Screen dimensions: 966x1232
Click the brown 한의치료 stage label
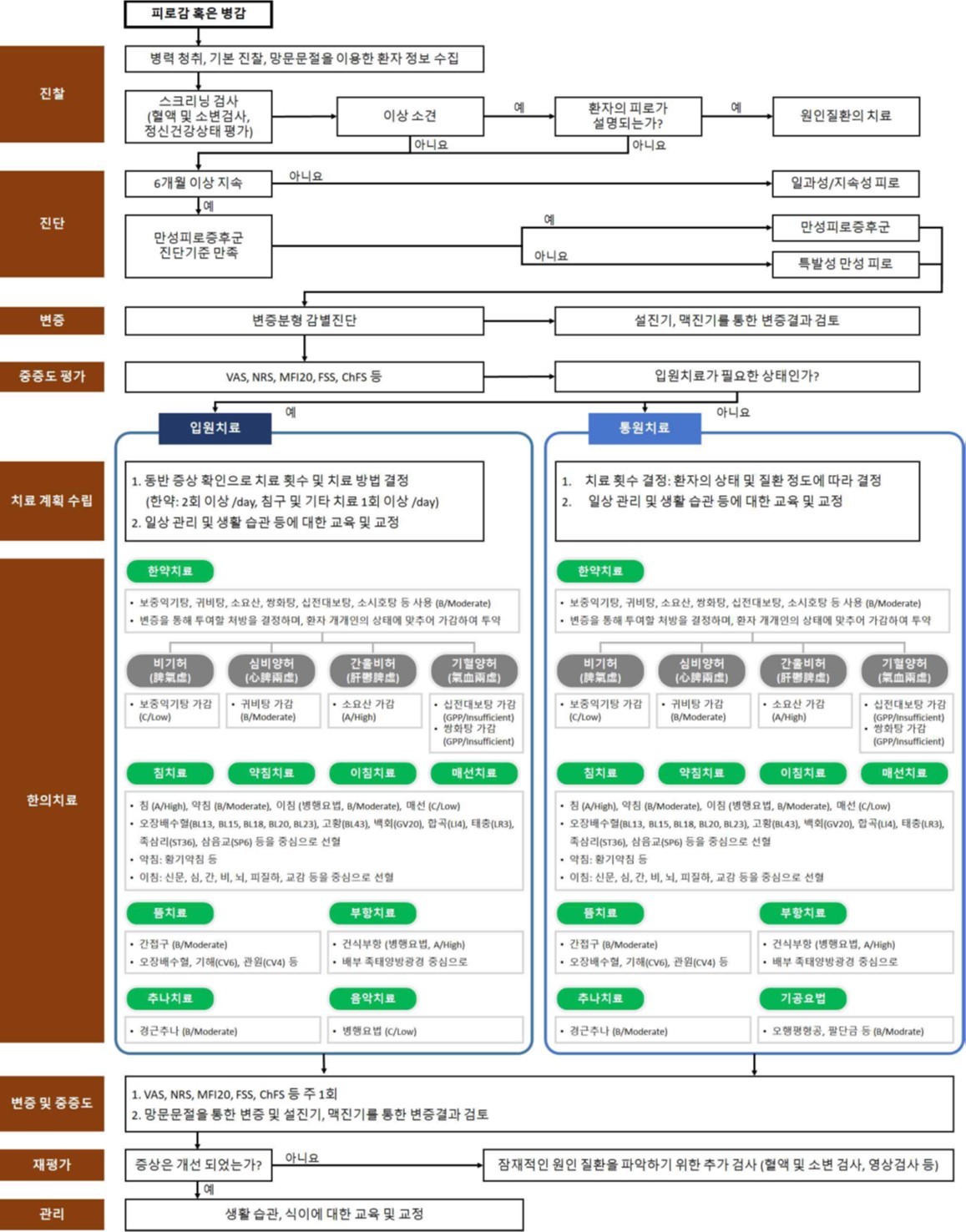(52, 800)
